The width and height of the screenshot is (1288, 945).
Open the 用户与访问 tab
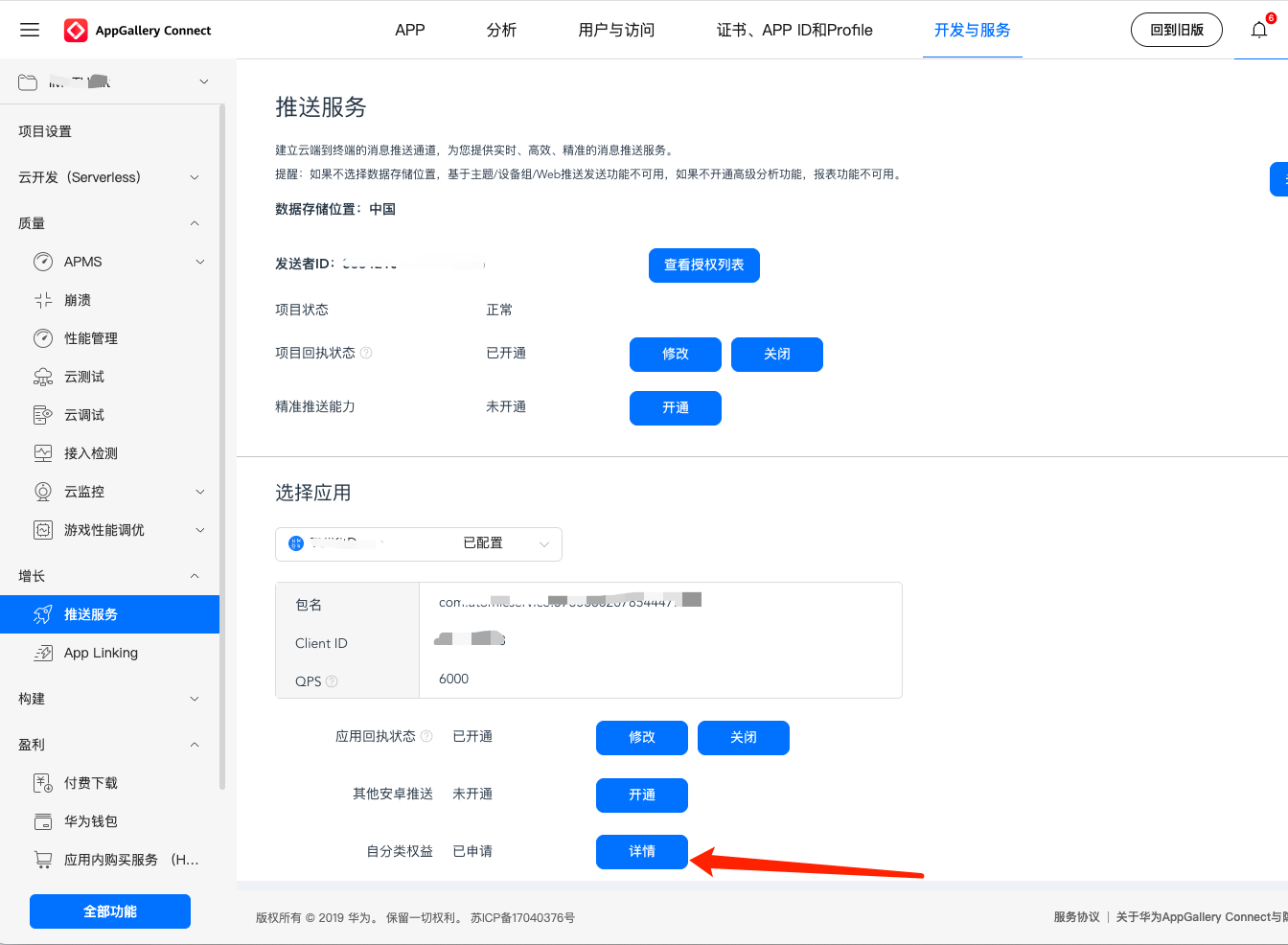(616, 30)
